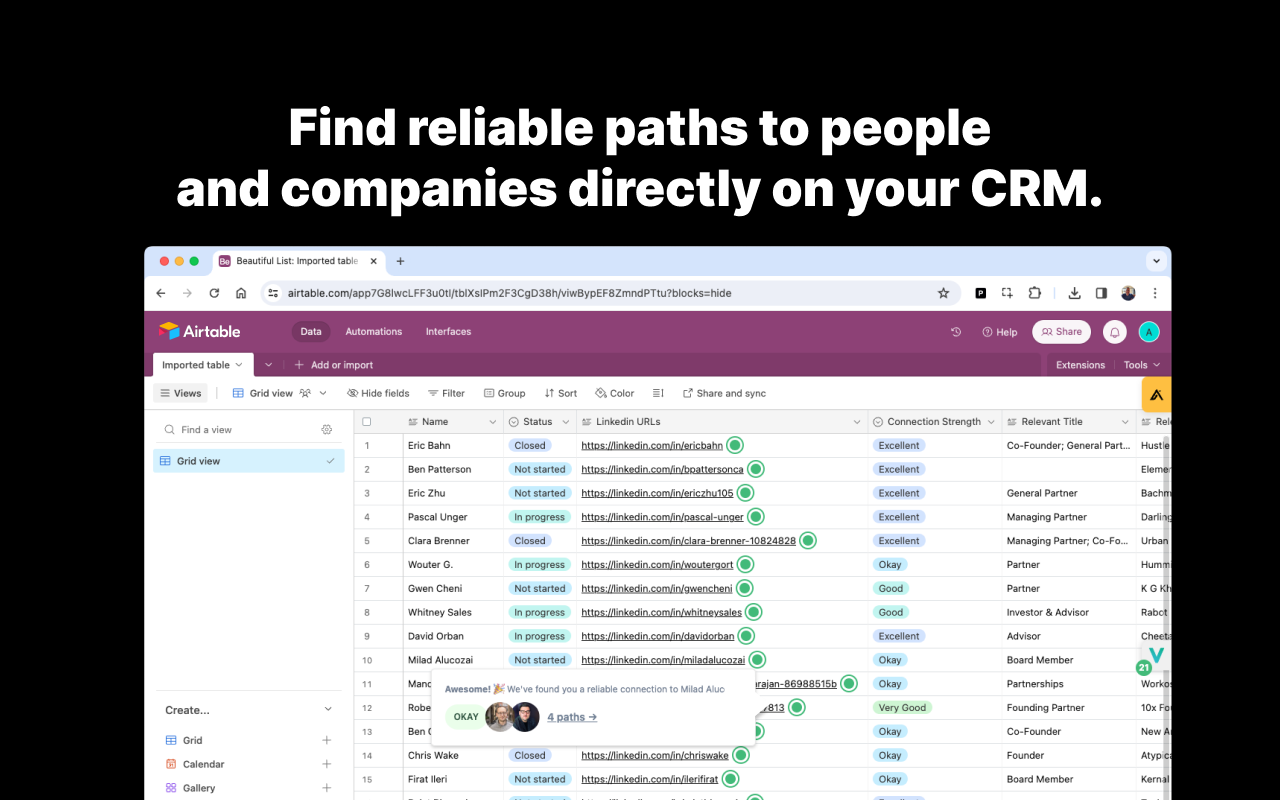Click the browser home icon
This screenshot has width=1280, height=800.
point(241,293)
